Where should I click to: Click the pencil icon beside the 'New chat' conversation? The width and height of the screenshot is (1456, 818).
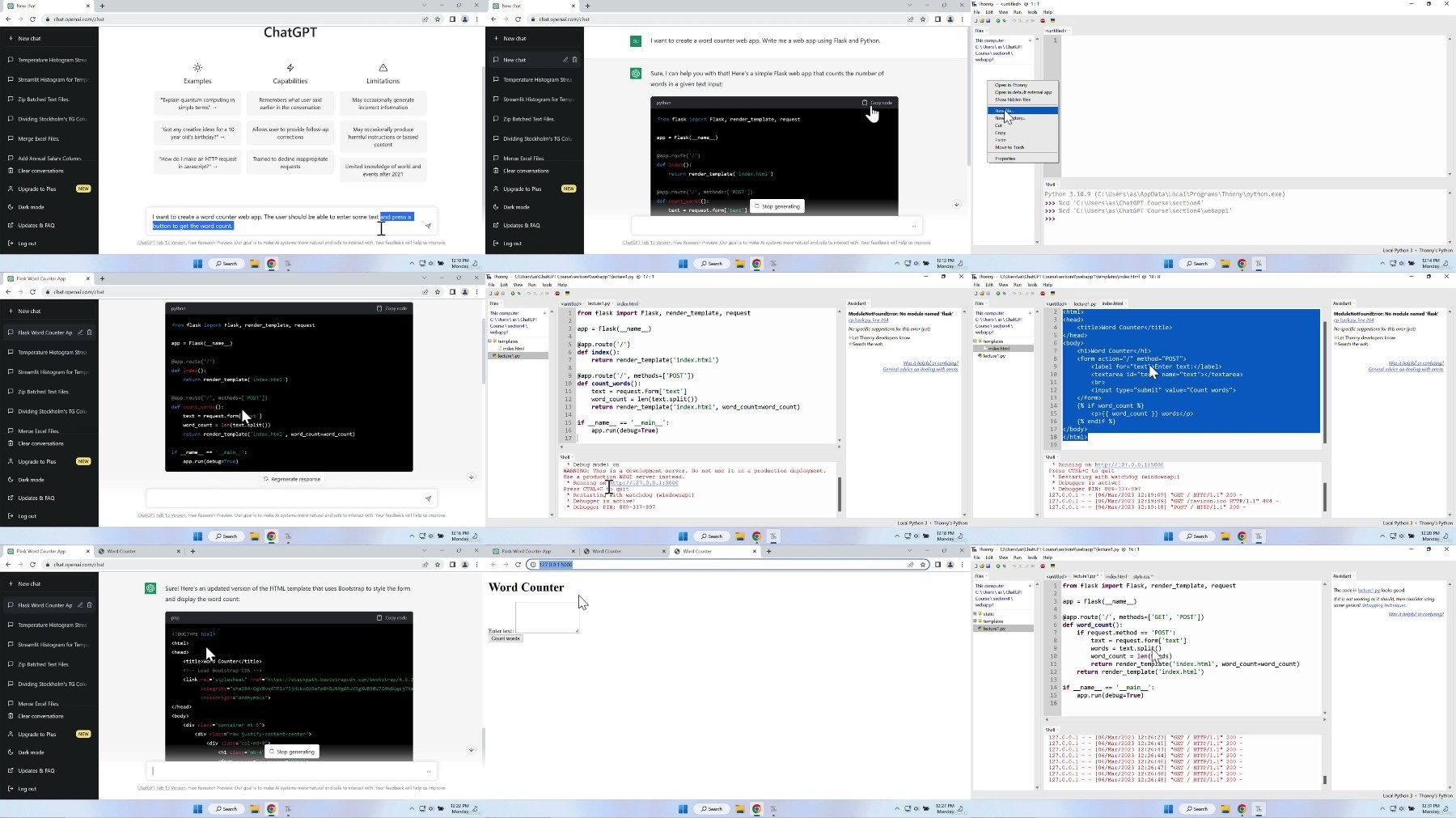coord(565,60)
